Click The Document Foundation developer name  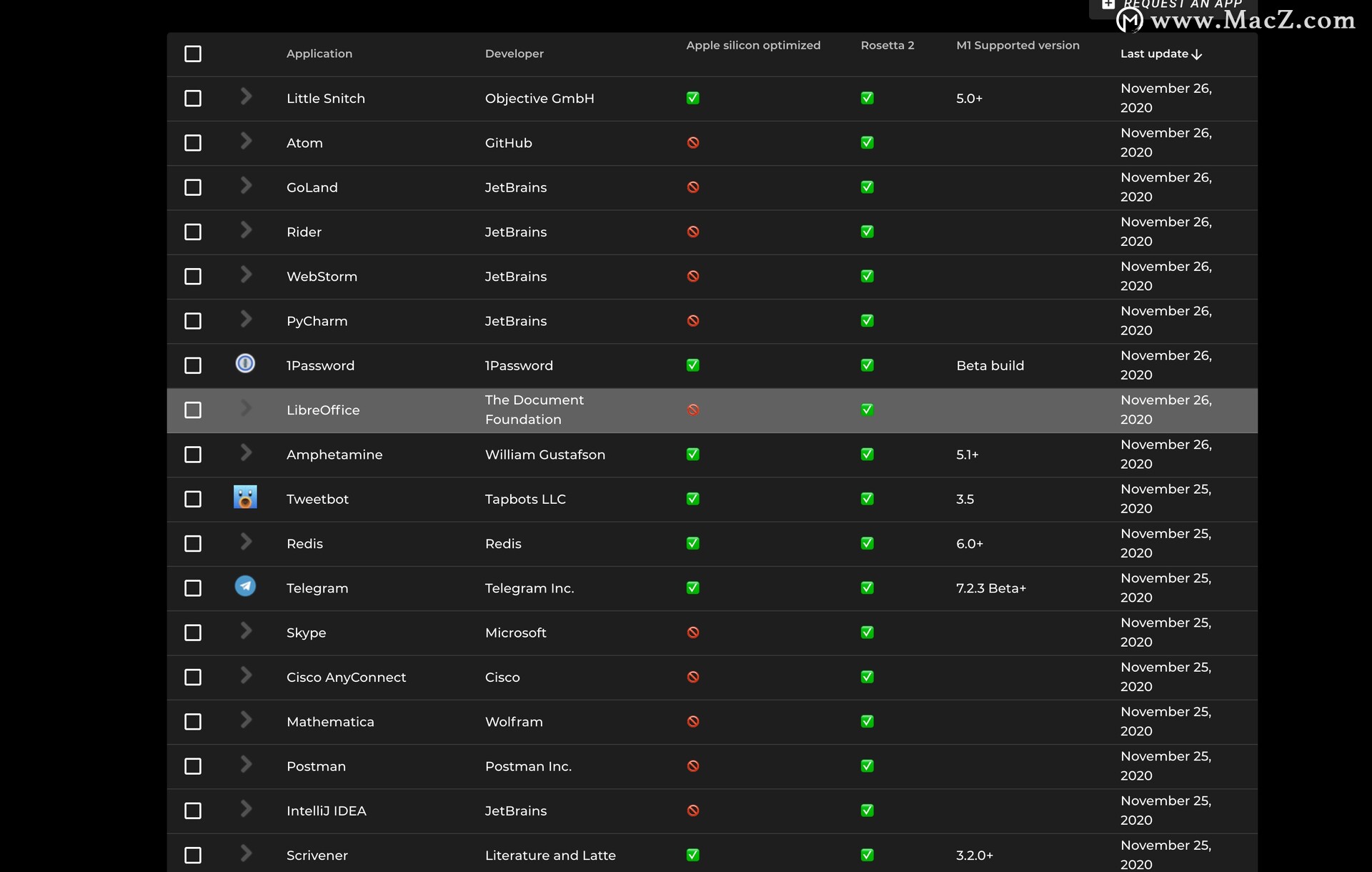click(535, 410)
